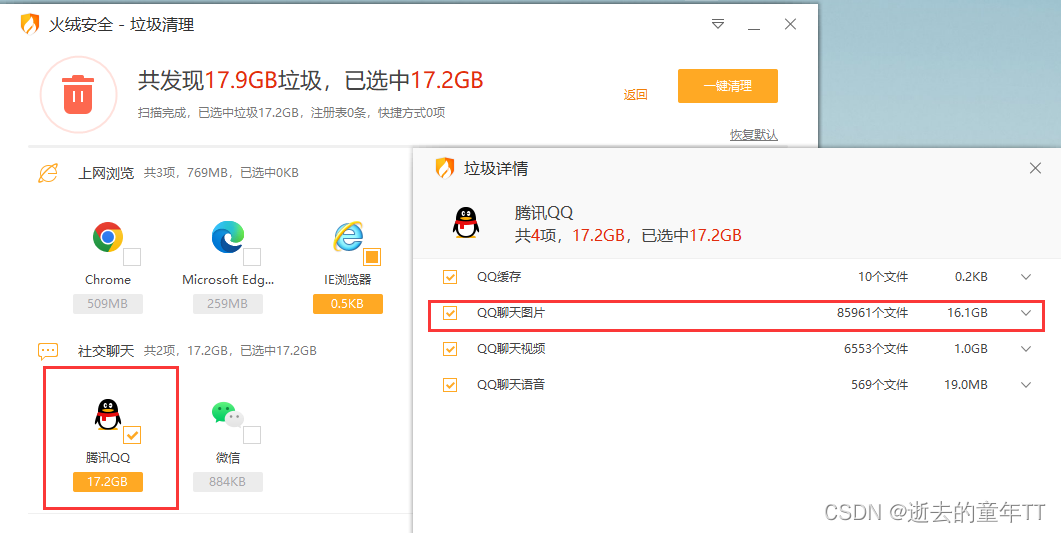Image resolution: width=1061 pixels, height=533 pixels.
Task: Uncheck the QQ聊天语音 checkbox
Action: click(x=449, y=385)
